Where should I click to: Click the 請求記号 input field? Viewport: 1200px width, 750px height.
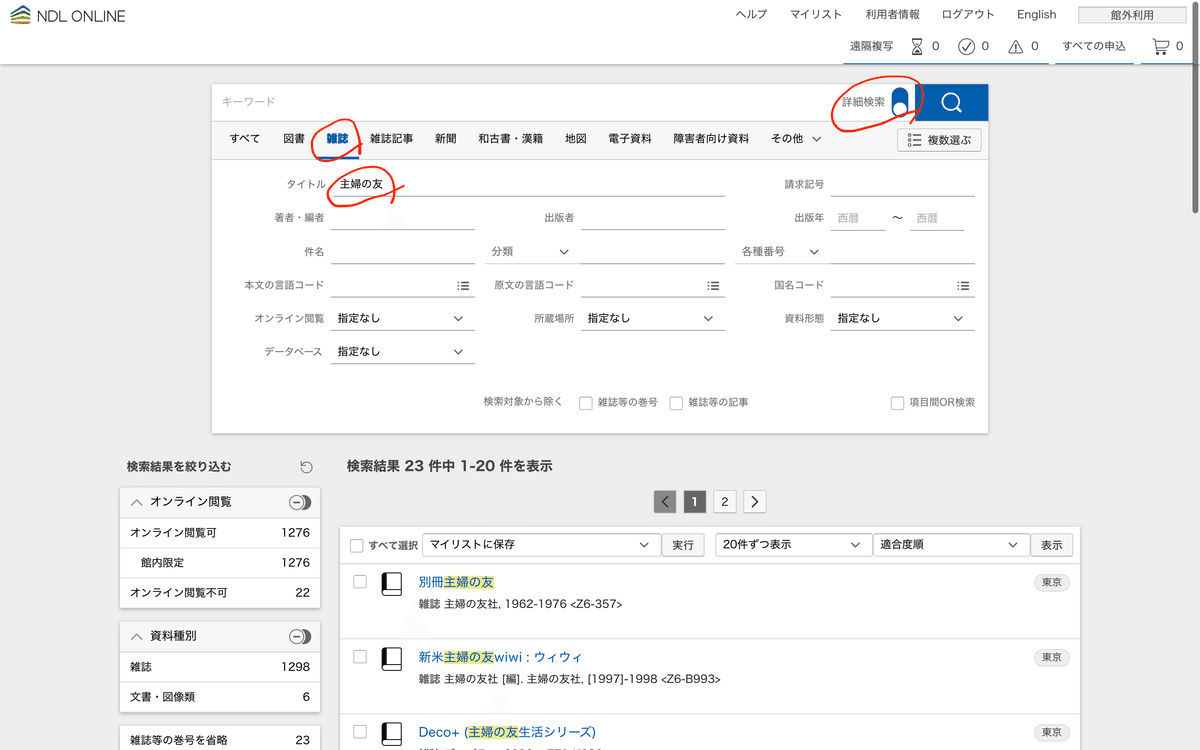point(903,185)
